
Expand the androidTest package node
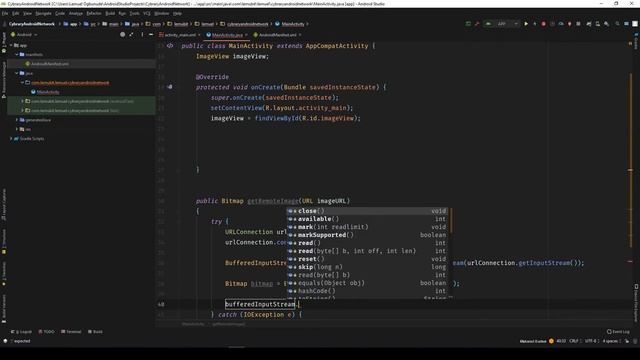(x=22, y=101)
